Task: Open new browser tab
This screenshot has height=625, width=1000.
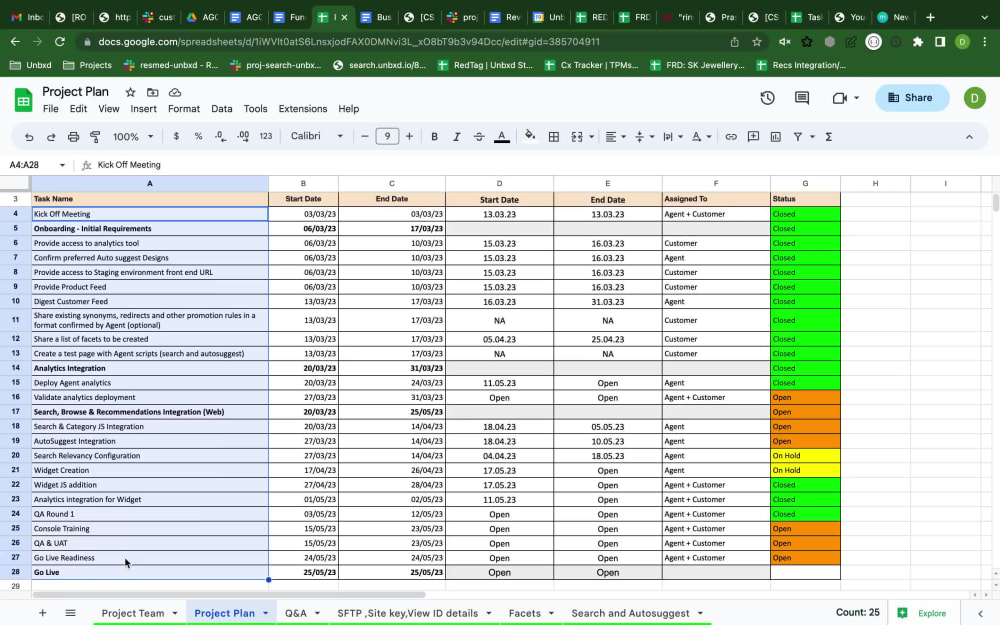Action: [930, 17]
